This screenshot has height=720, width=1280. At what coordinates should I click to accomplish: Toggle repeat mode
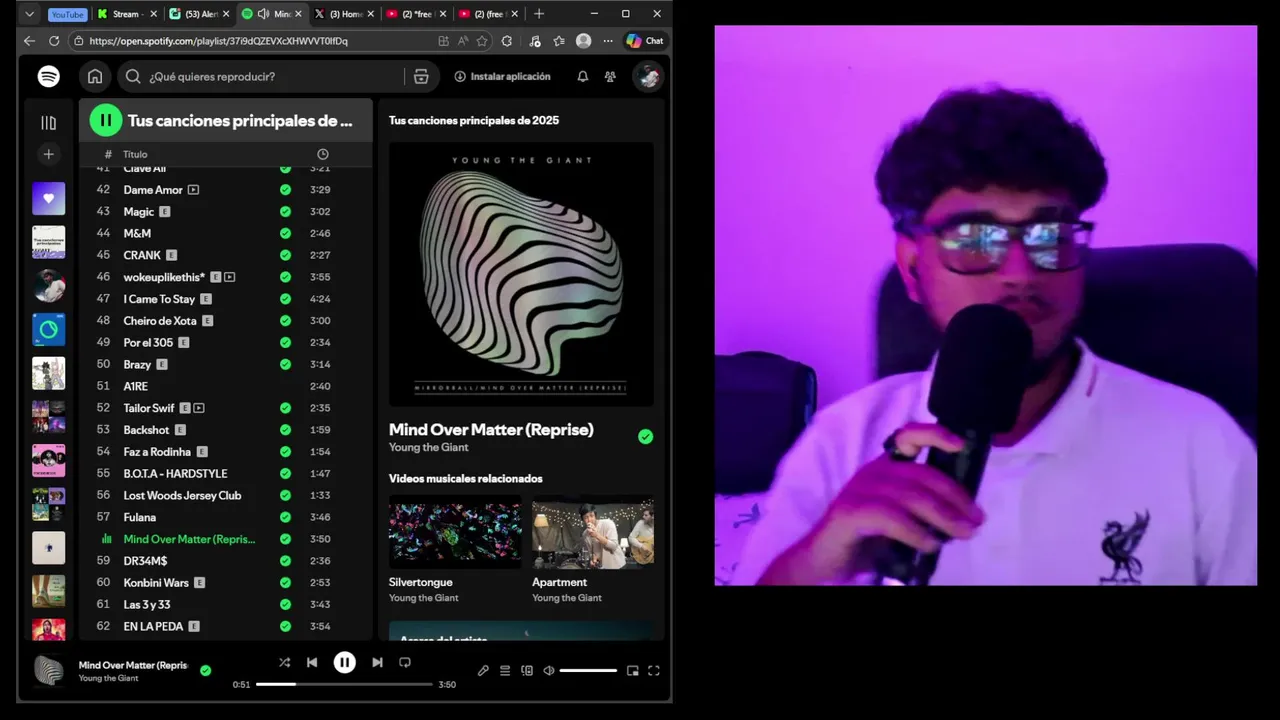click(x=405, y=662)
